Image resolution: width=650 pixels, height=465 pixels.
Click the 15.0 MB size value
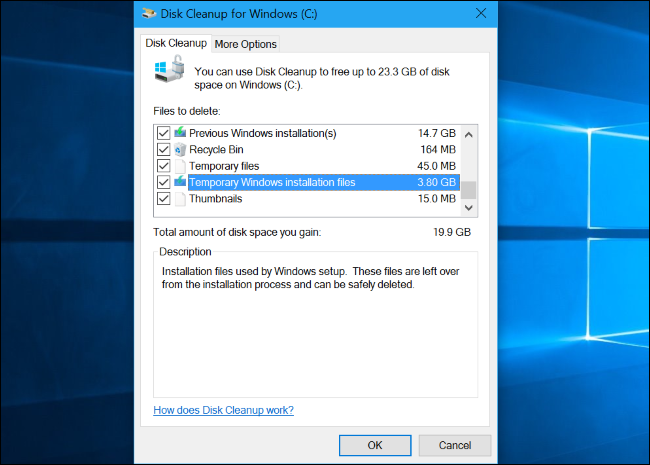[437, 199]
